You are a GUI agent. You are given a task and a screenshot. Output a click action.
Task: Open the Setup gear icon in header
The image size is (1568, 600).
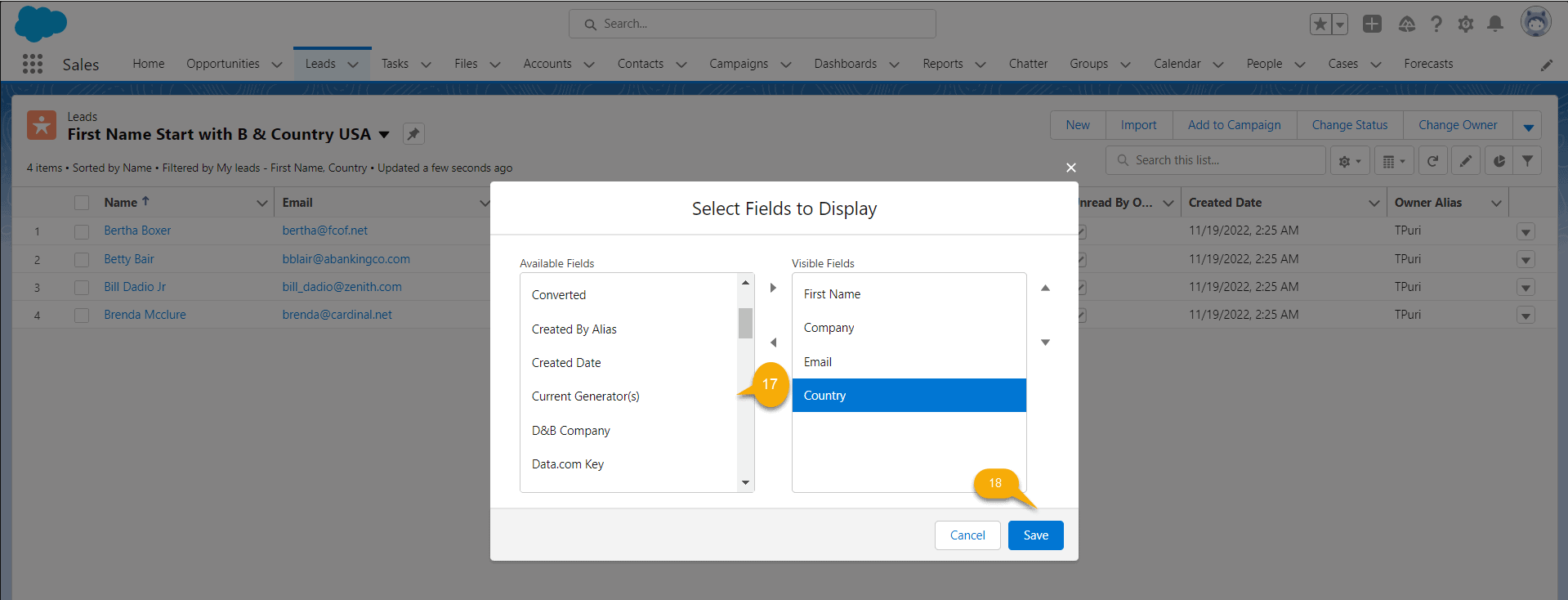coord(1466,24)
